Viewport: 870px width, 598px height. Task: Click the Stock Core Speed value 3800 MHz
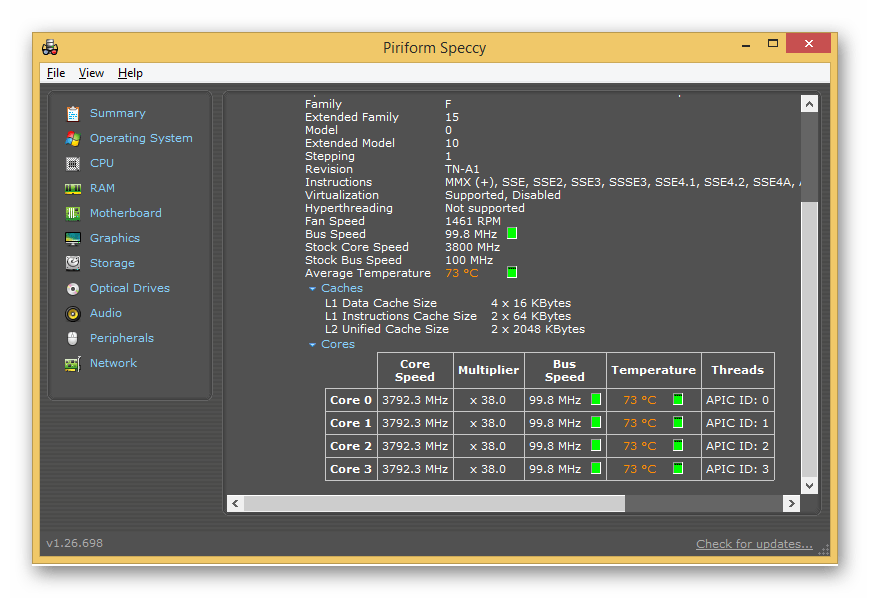point(472,247)
